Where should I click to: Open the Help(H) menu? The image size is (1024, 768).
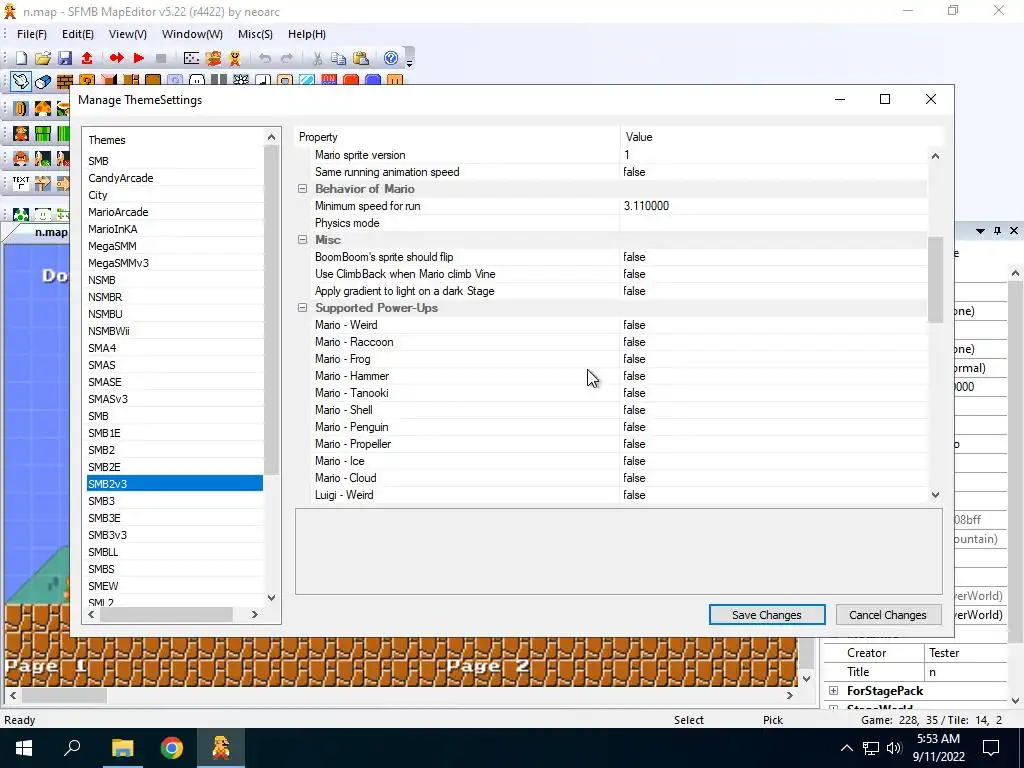coord(307,34)
